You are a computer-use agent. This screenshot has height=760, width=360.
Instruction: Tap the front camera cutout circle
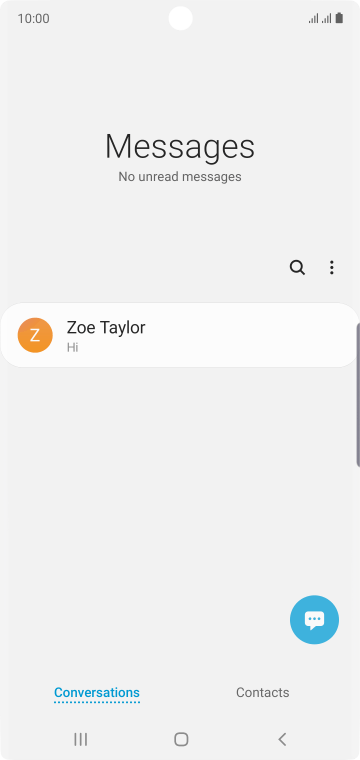[x=181, y=18]
